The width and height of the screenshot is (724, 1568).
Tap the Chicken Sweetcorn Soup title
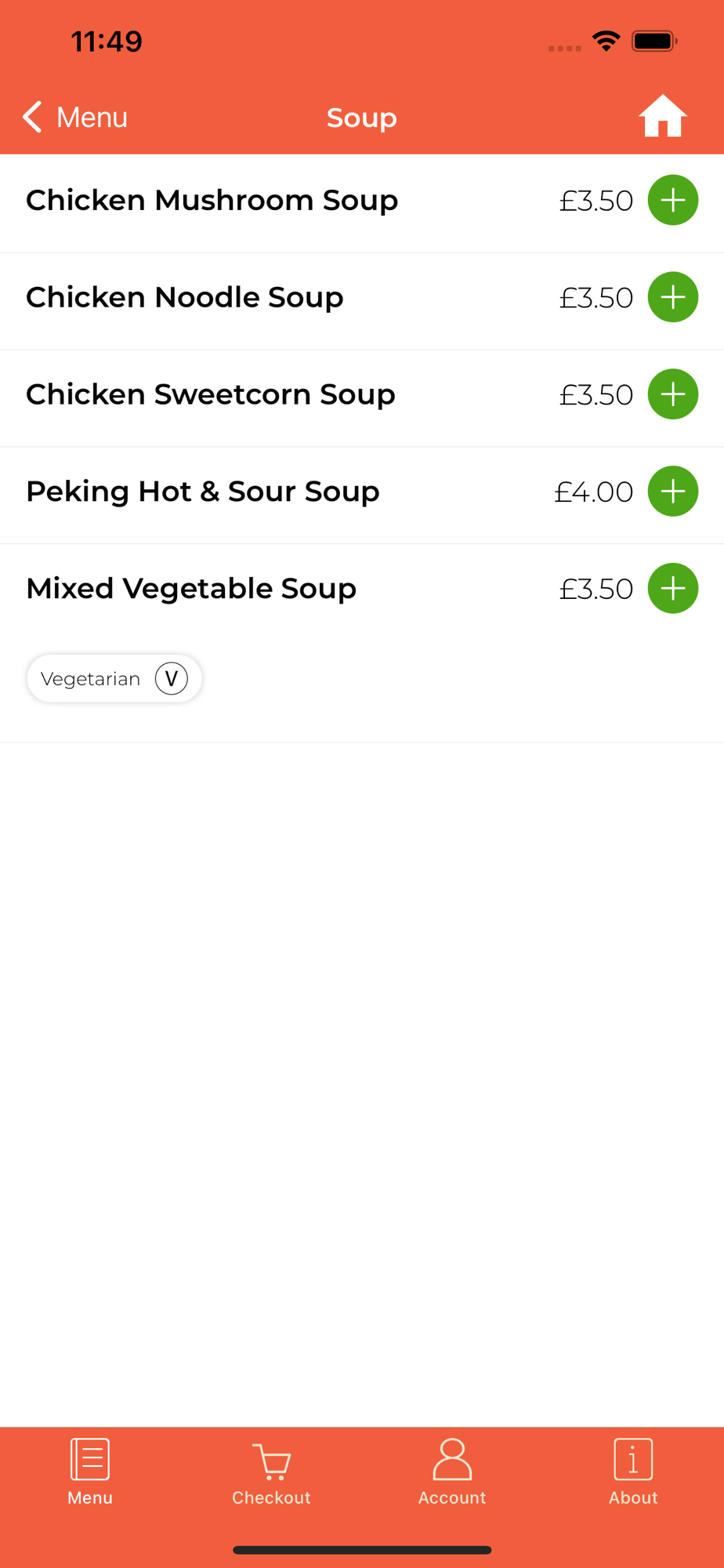[x=210, y=394]
